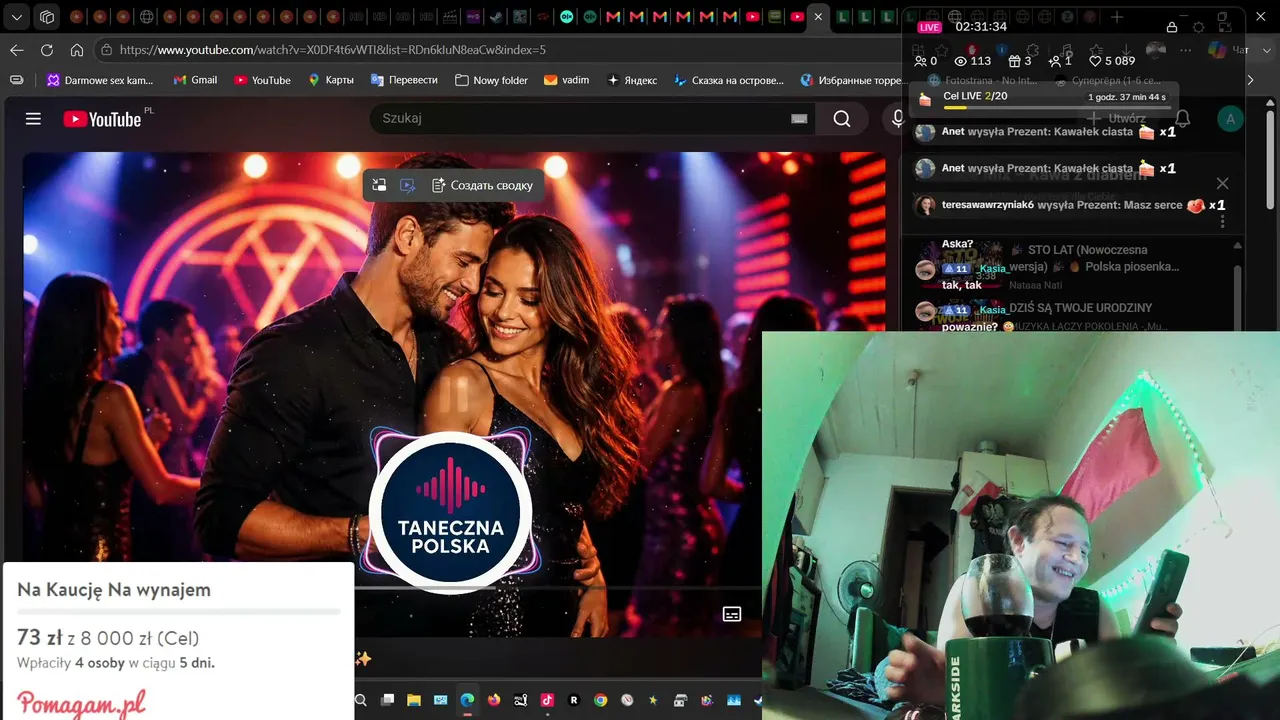The height and width of the screenshot is (720, 1280).
Task: Switch to Microsoft Edge on the taskbar
Action: 467,700
